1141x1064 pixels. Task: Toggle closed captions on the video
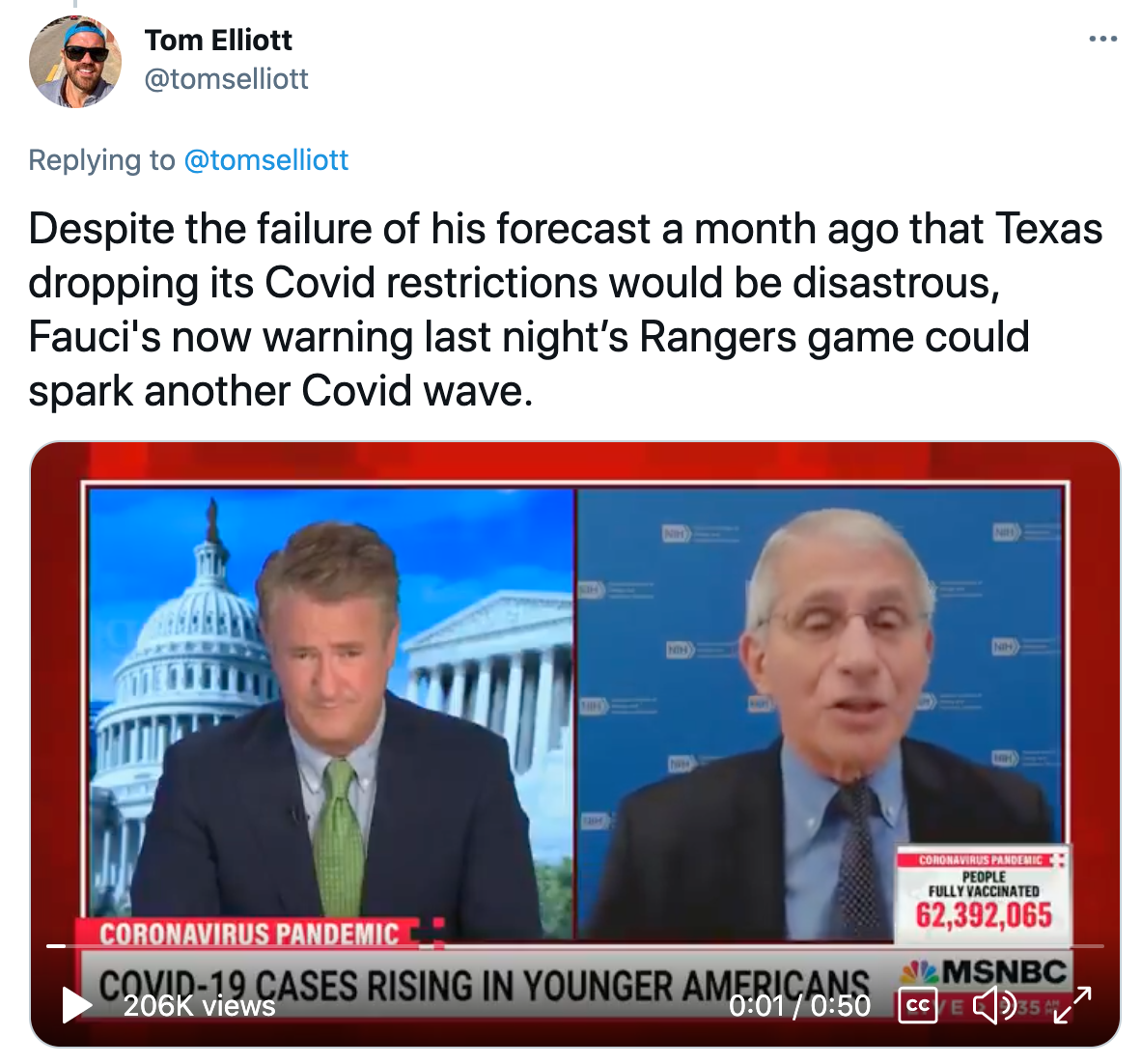point(918,1005)
